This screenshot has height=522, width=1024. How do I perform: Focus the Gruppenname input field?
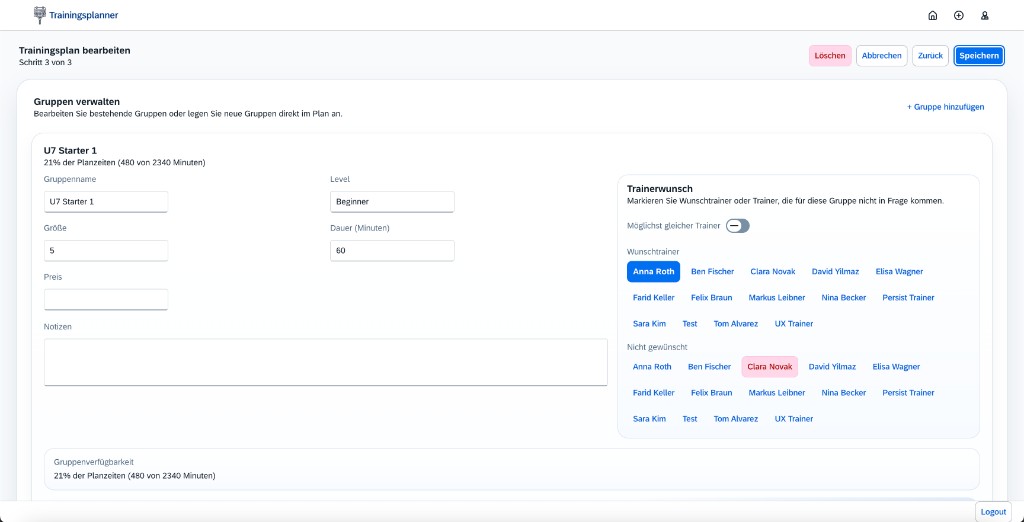(106, 202)
